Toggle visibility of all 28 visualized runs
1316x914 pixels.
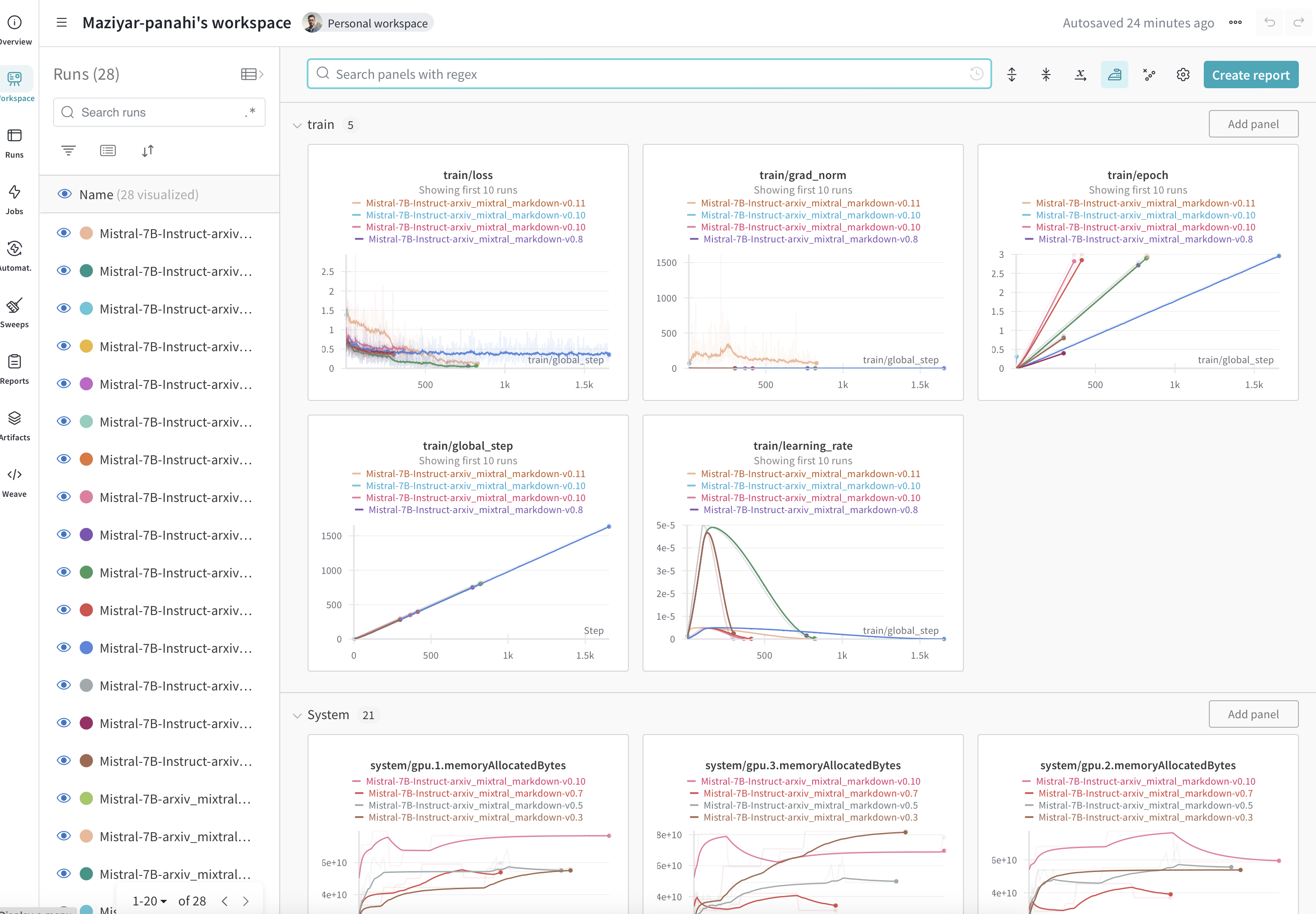(64, 194)
